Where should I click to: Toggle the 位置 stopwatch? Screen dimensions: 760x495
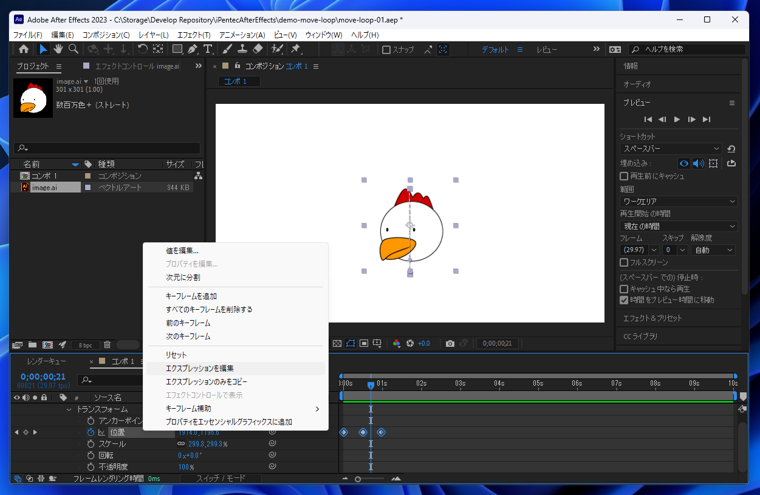click(91, 432)
